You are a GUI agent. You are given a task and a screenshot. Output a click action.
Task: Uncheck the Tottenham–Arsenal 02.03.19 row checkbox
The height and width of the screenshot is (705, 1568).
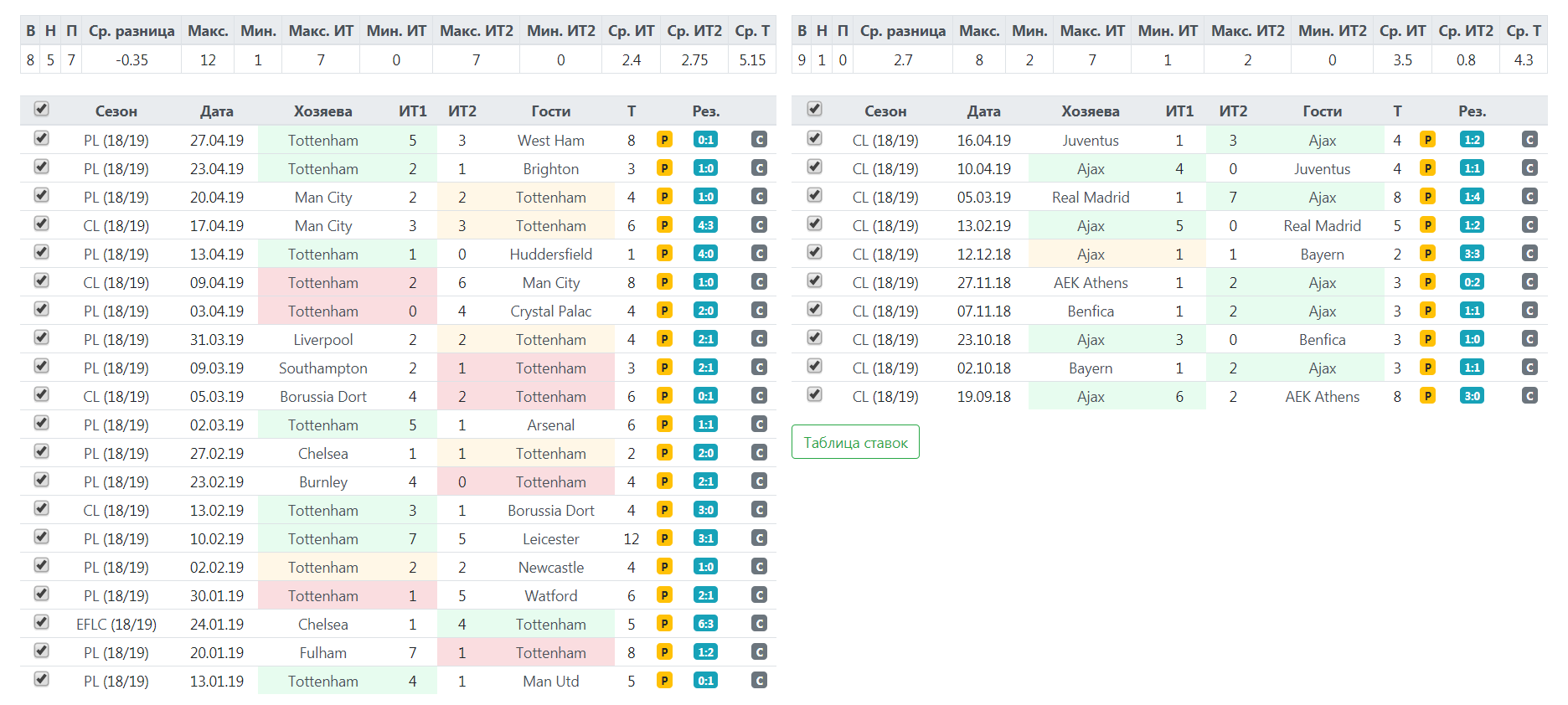click(x=41, y=423)
